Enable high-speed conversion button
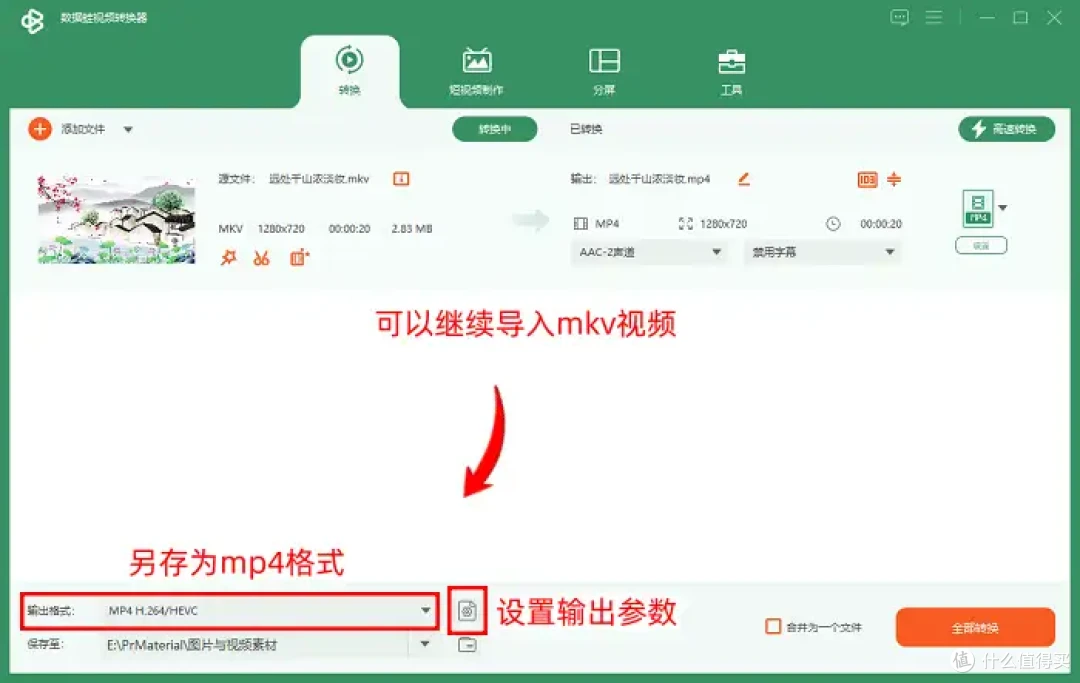1080x683 pixels. [x=1006, y=129]
